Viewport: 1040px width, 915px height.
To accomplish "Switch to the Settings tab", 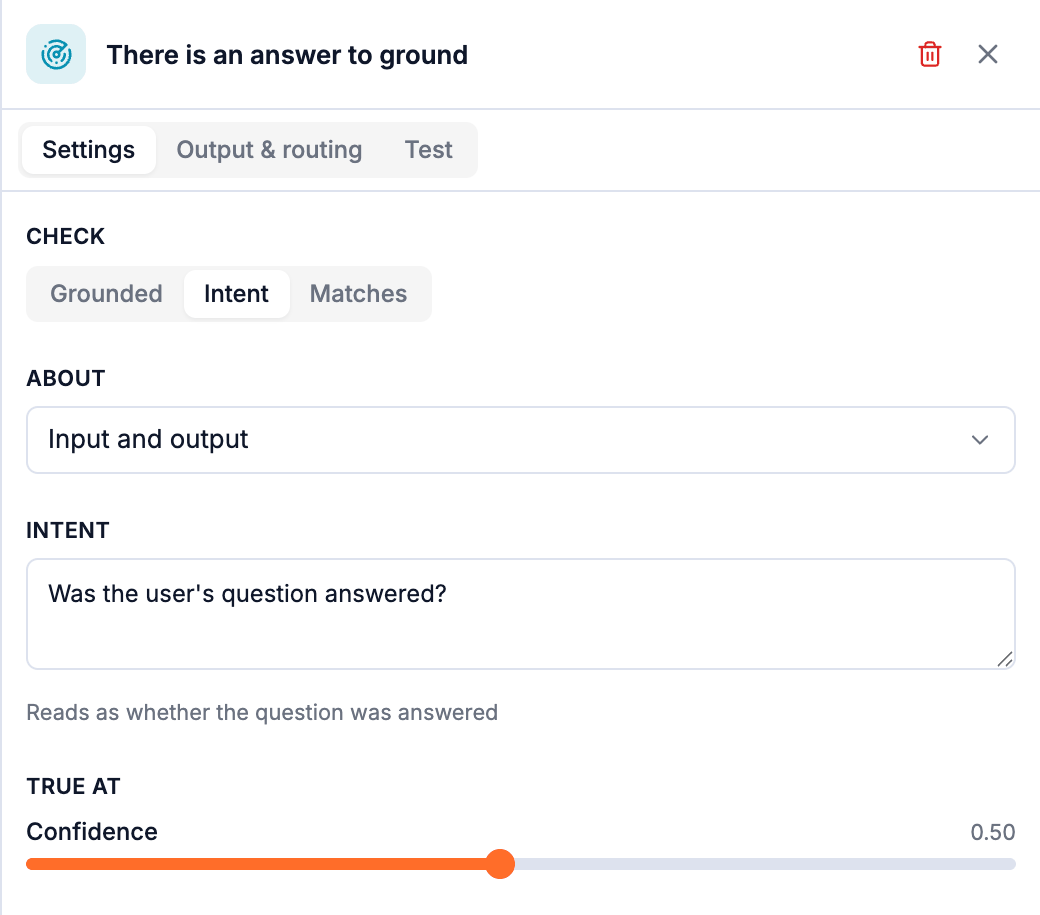I will tap(89, 150).
